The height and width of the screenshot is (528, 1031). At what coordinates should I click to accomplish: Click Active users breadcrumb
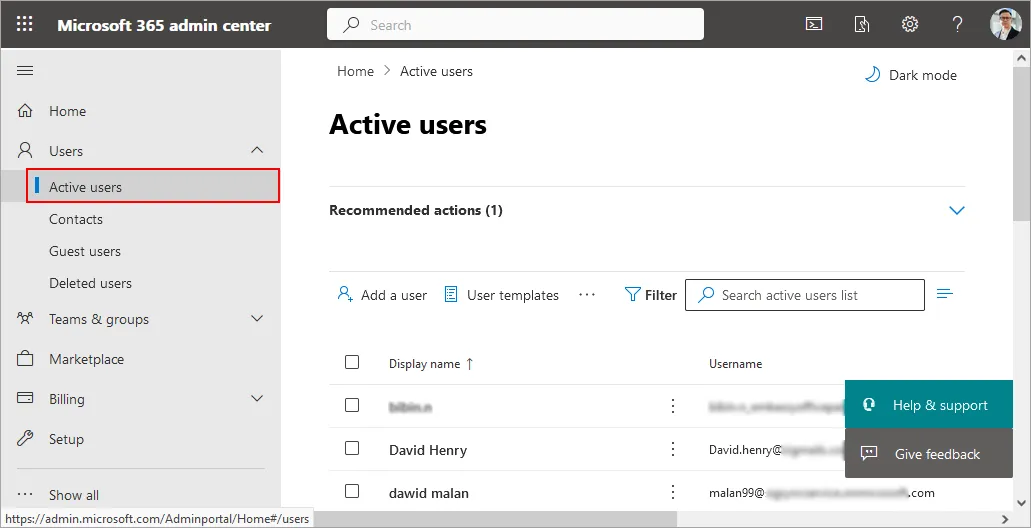point(436,71)
